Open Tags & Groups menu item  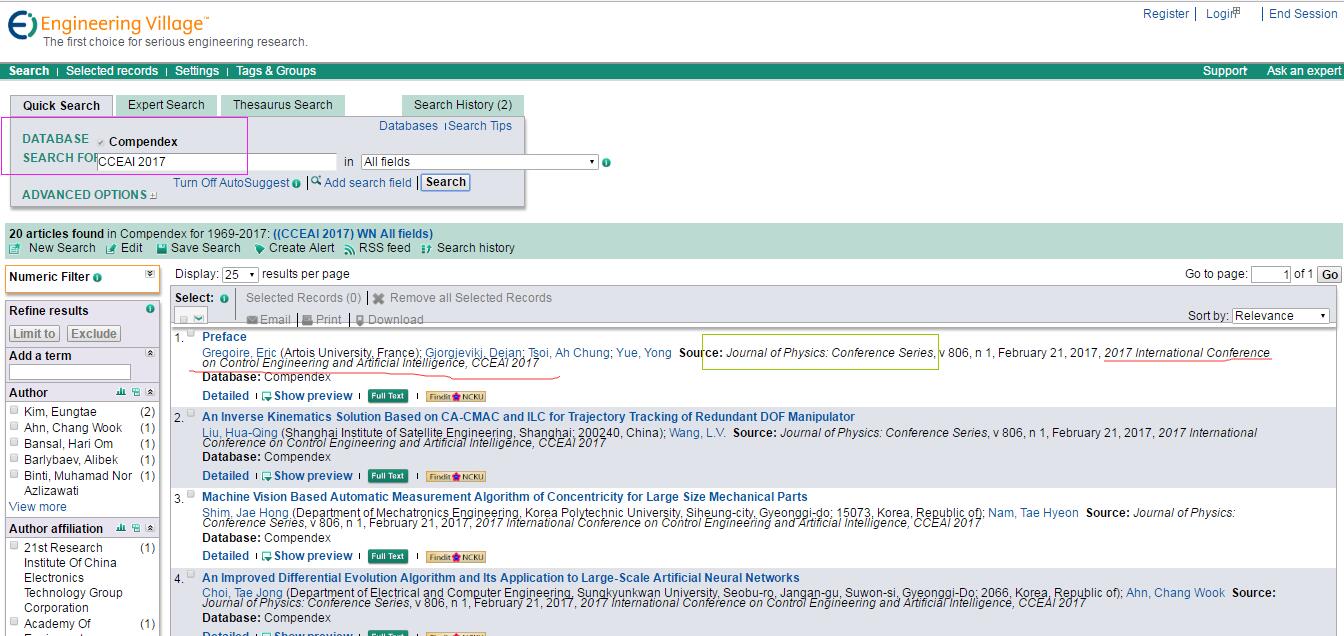pos(276,71)
